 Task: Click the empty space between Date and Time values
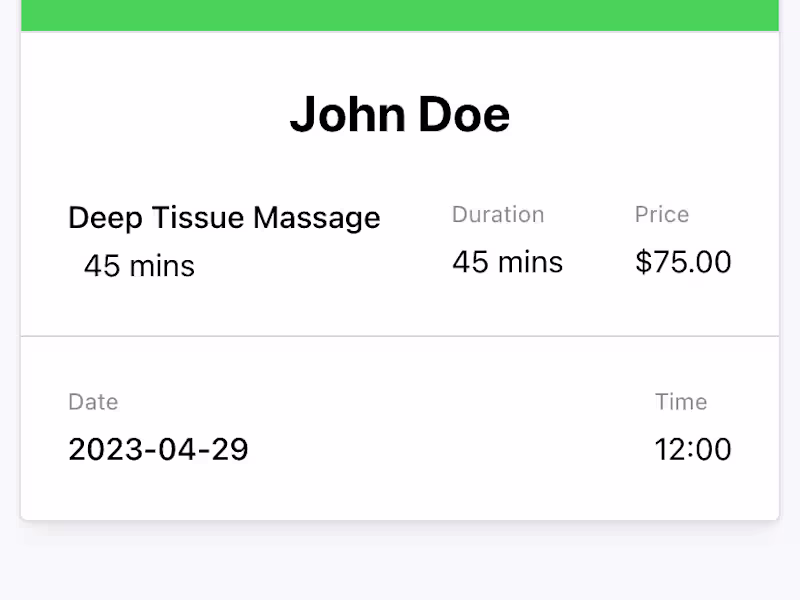point(450,450)
